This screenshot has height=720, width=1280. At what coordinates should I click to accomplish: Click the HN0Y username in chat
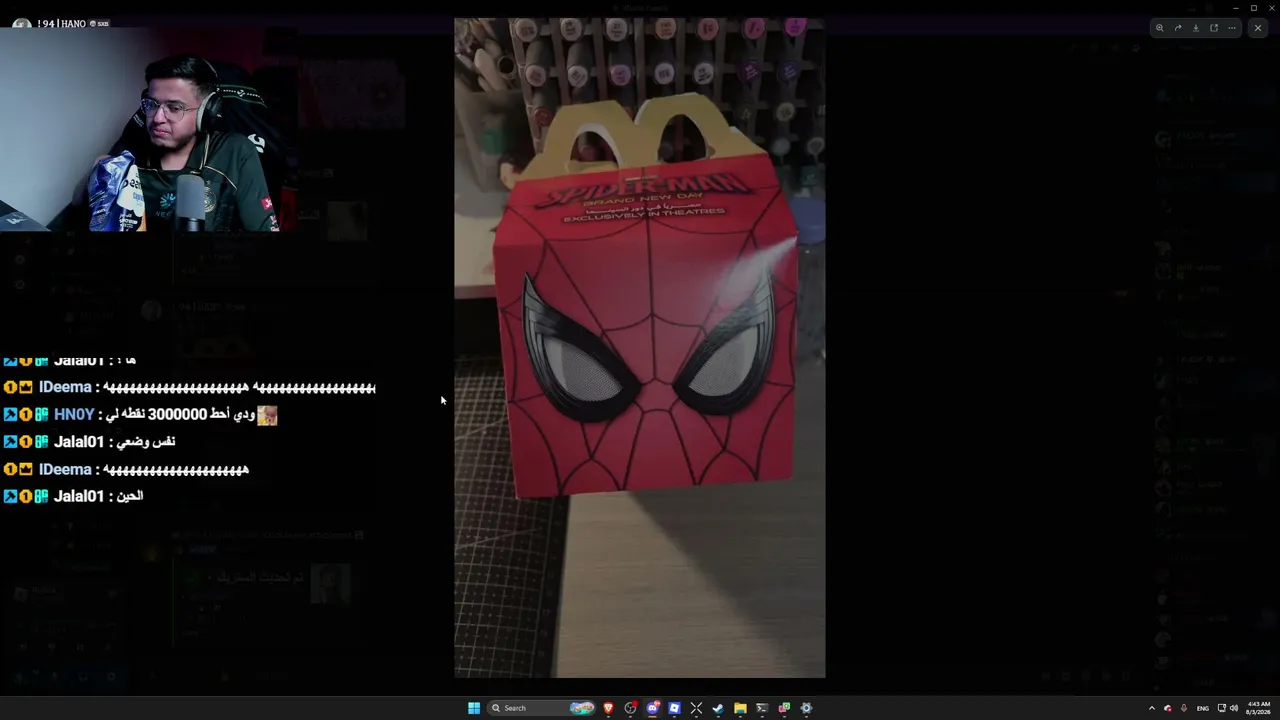[x=74, y=415]
